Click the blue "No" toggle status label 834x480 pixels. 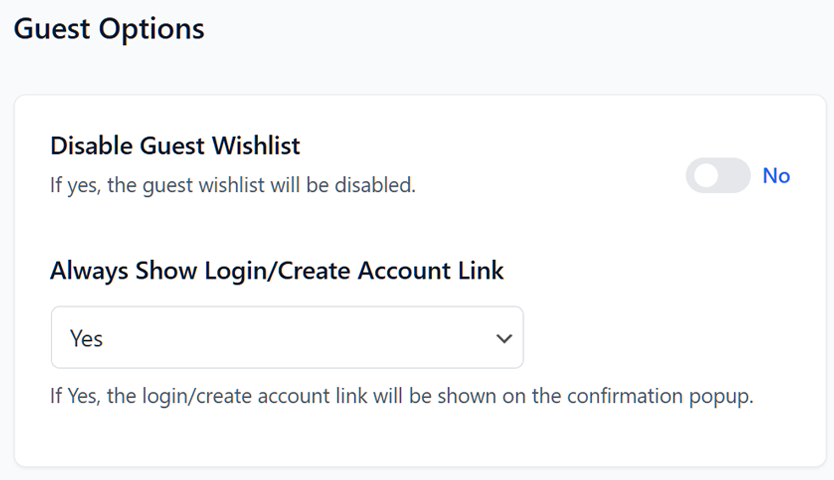(776, 176)
